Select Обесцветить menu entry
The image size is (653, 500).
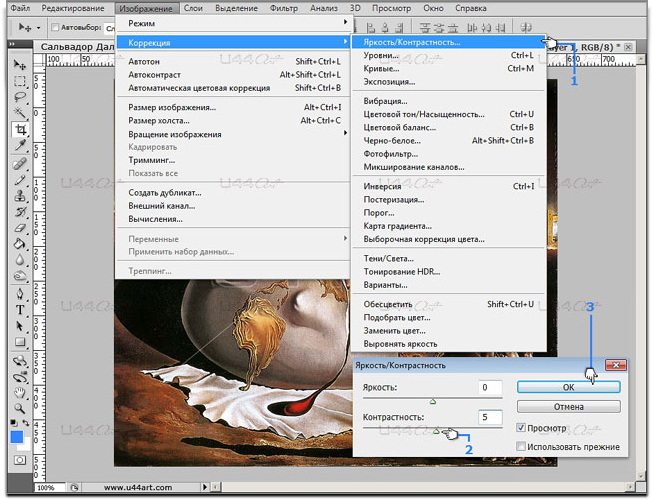tap(449, 304)
